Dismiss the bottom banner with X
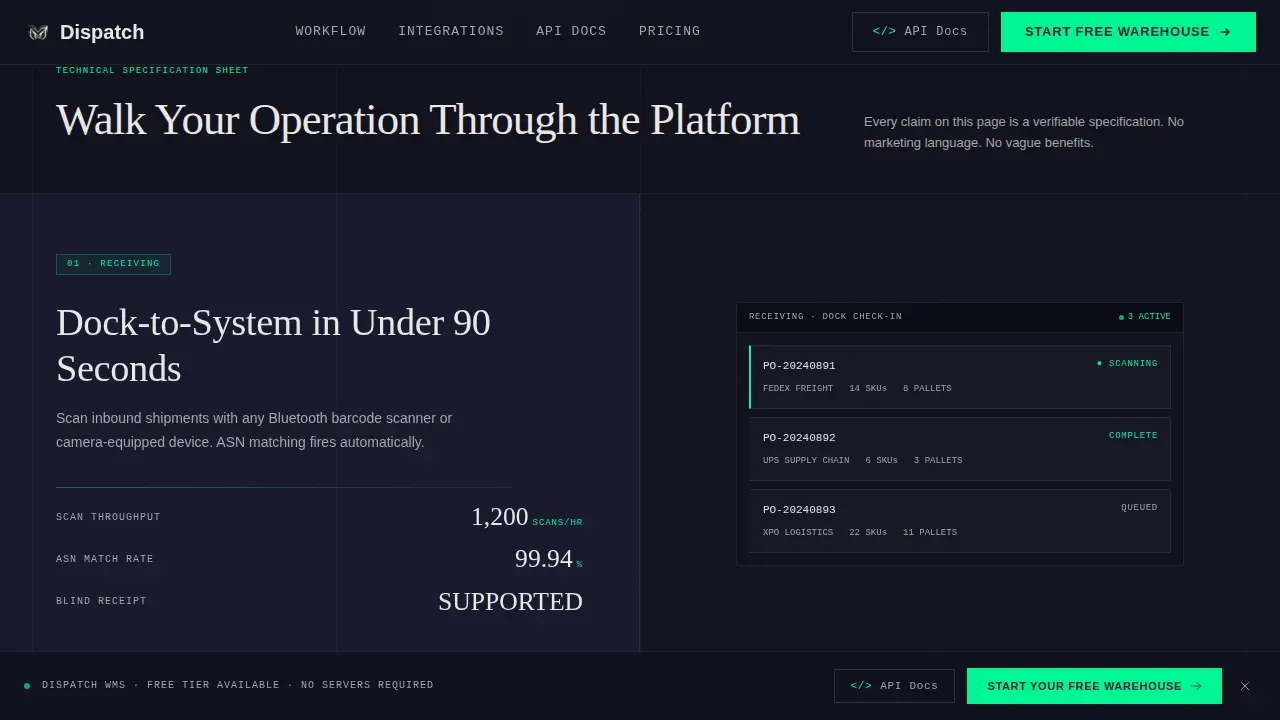 tap(1245, 686)
